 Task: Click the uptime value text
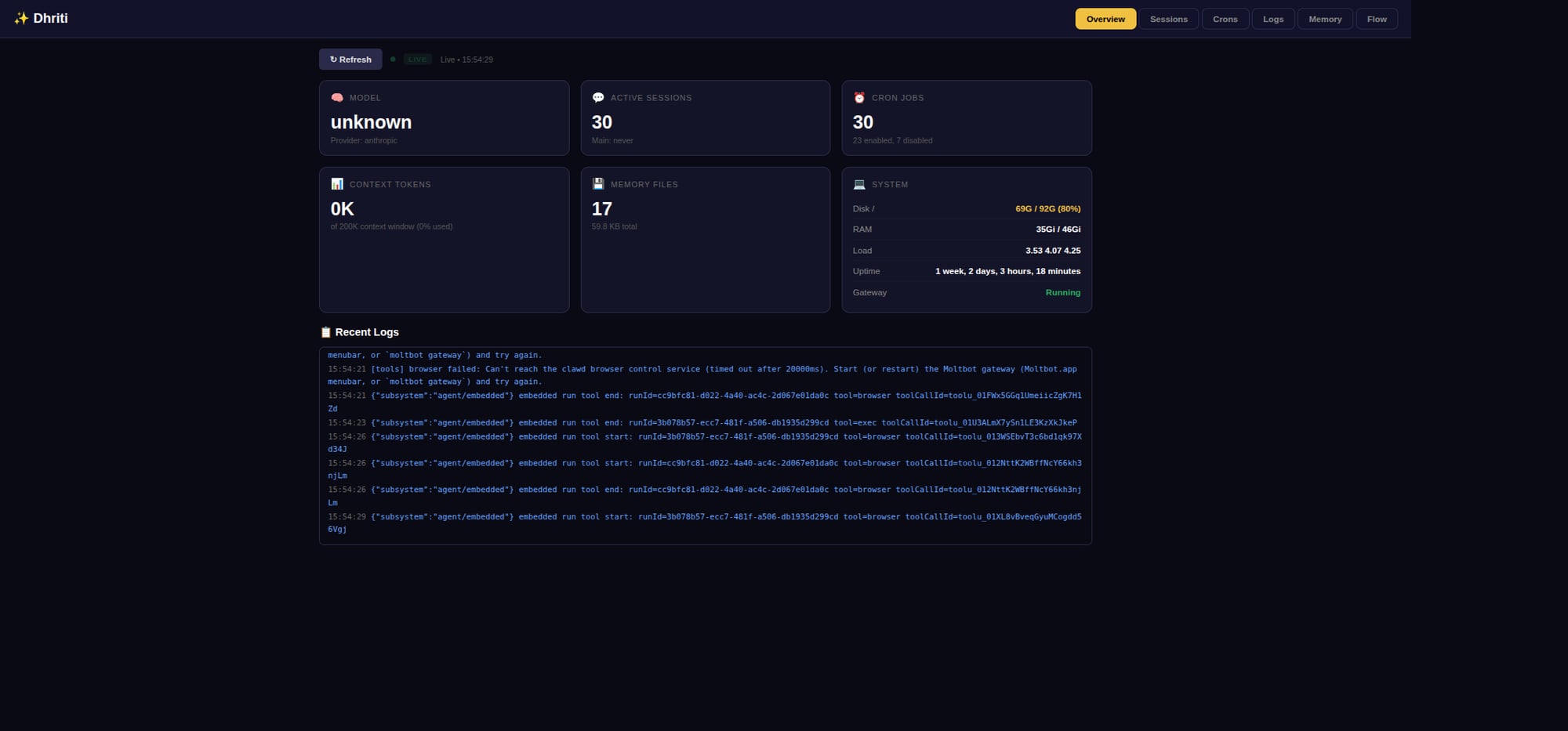coord(1007,271)
